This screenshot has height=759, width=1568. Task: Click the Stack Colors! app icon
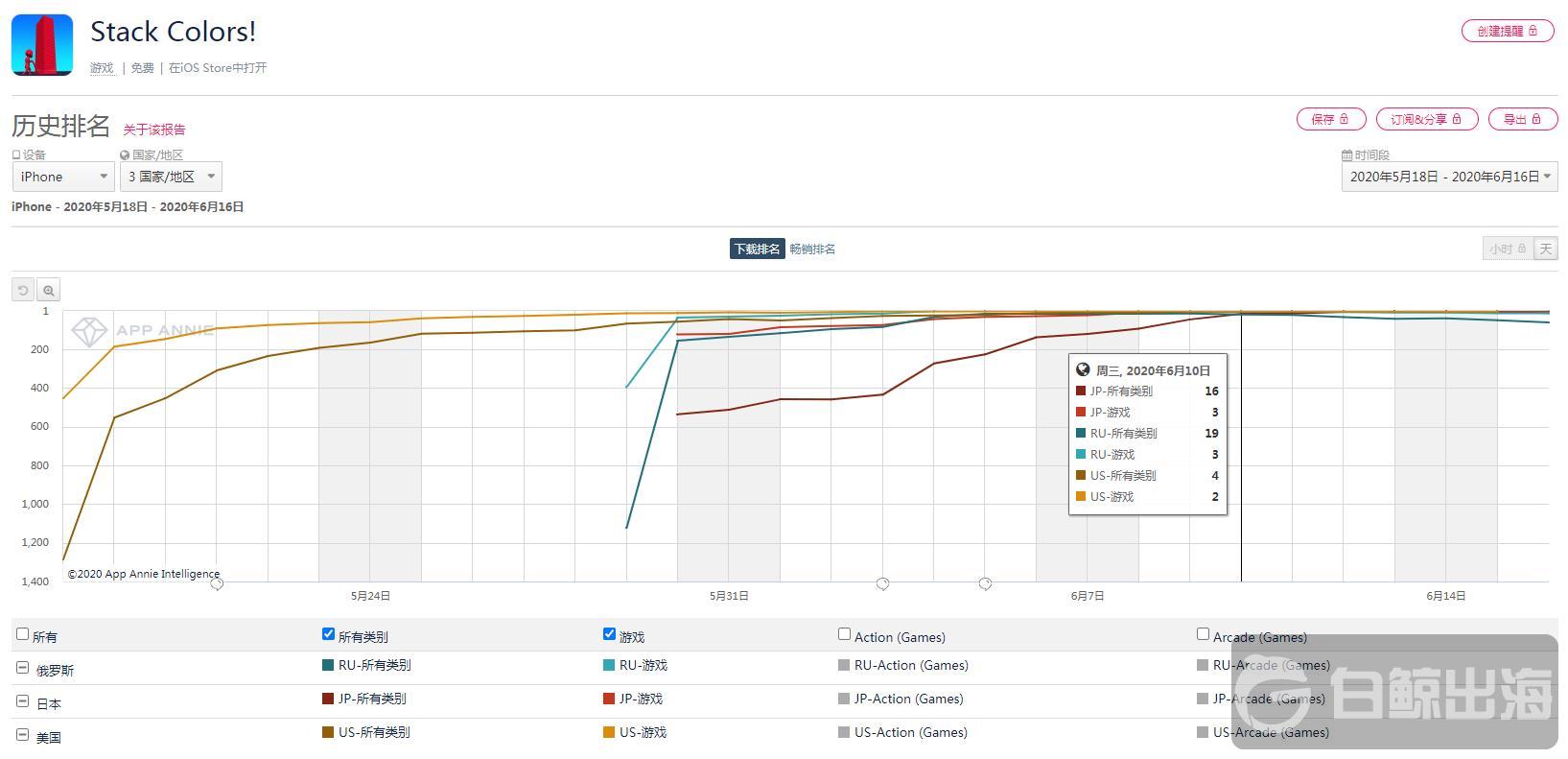(x=42, y=45)
